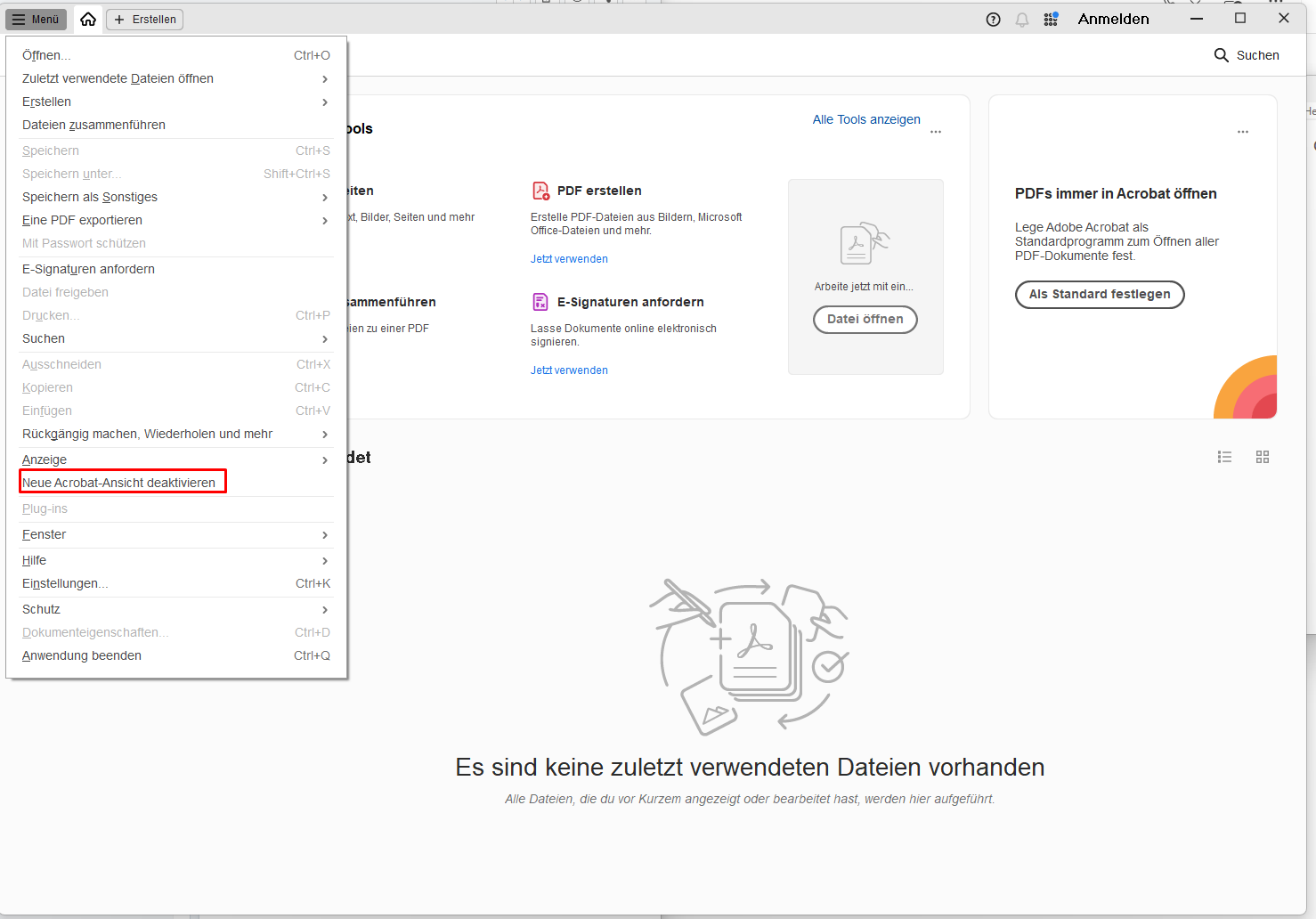Click the Home icon in top bar

[87, 19]
